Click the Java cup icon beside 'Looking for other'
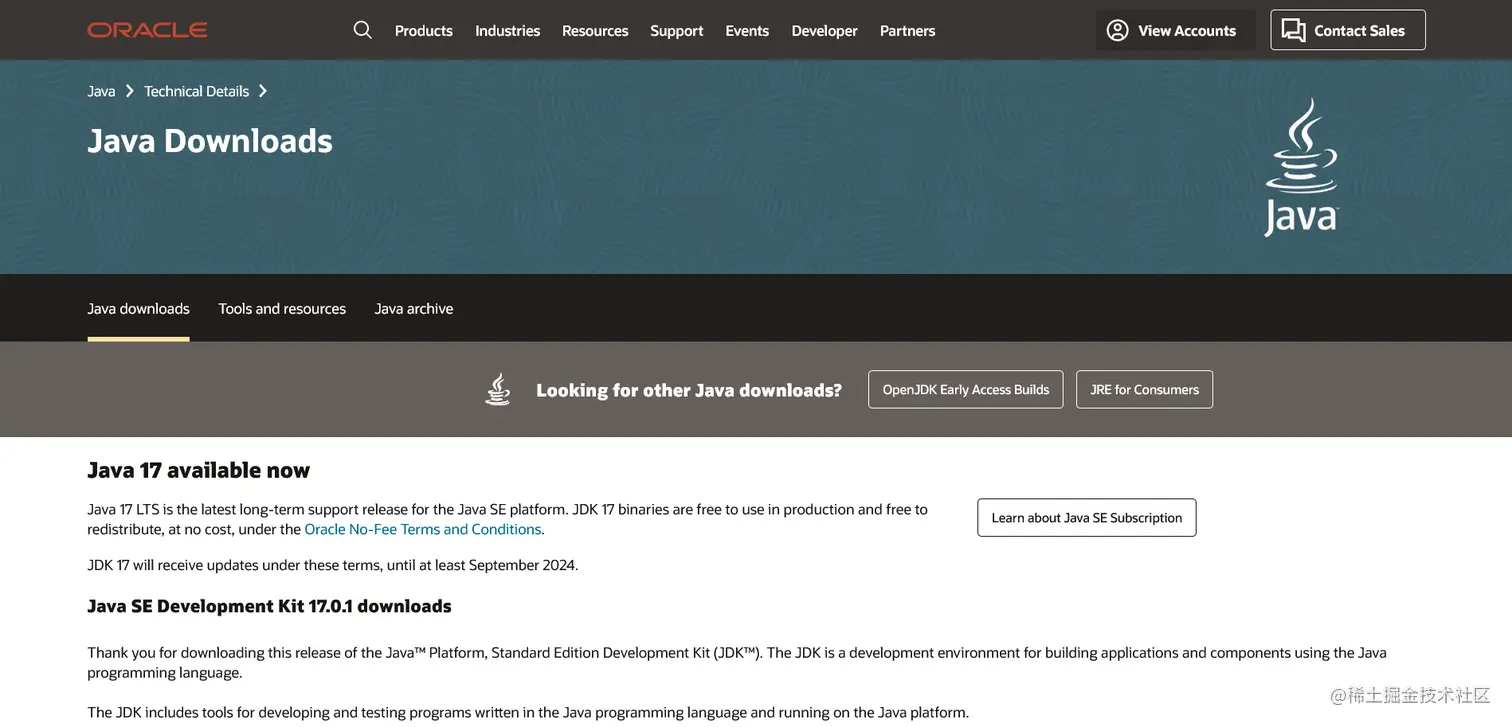The height and width of the screenshot is (727, 1512). (498, 389)
